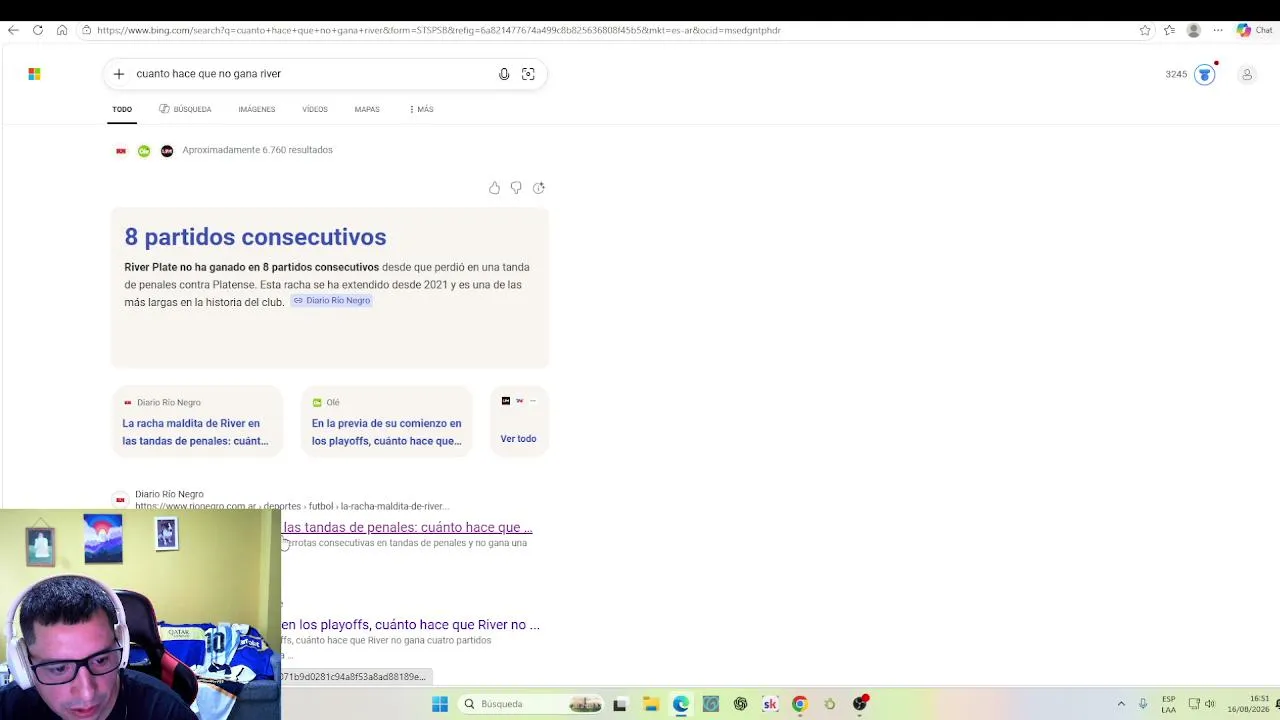Viewport: 1280px width, 720px height.
Task: Click the ESP LAA language indicator
Action: 1168,704
